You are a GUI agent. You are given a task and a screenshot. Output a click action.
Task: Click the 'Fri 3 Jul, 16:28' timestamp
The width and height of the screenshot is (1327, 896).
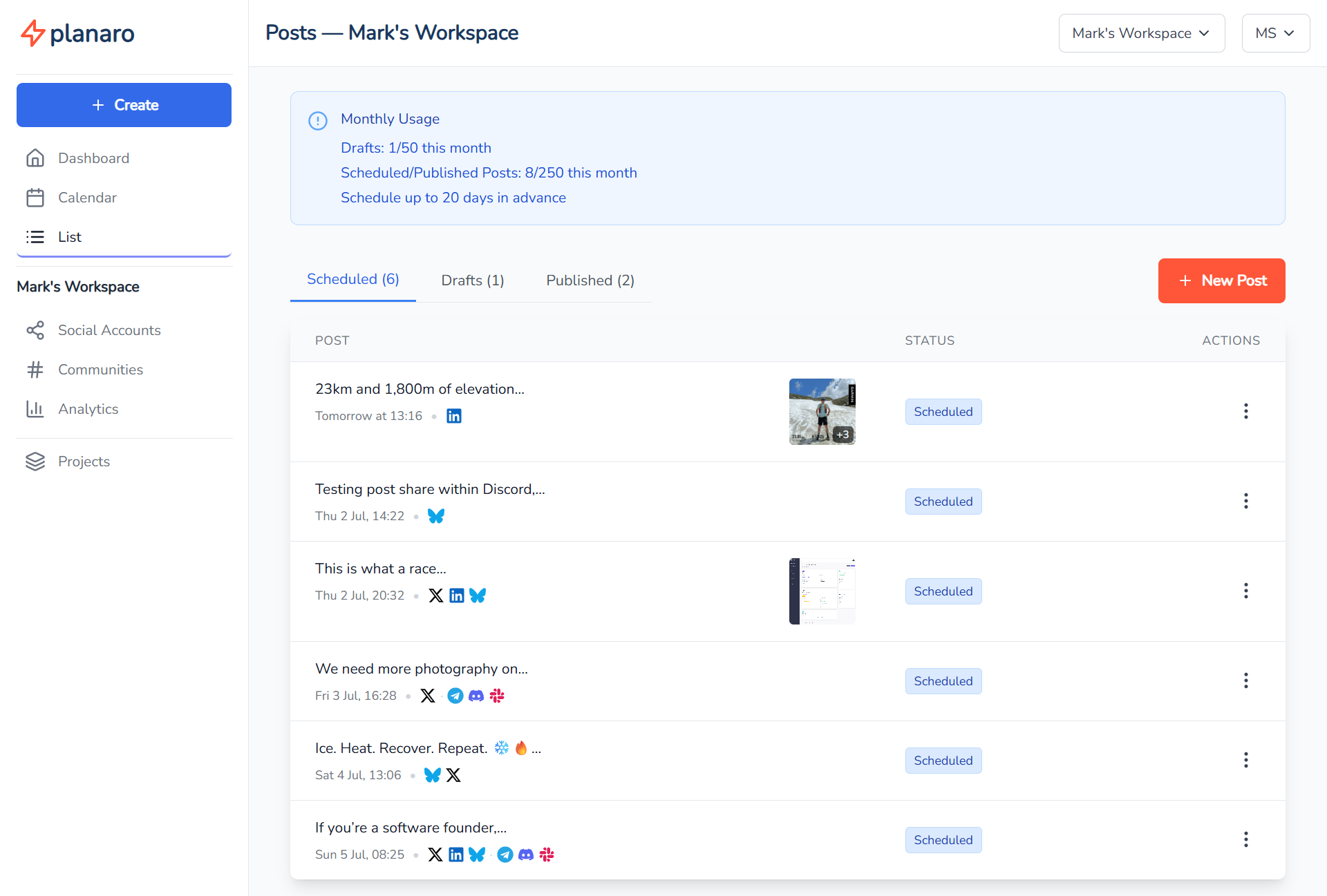pyautogui.click(x=356, y=696)
